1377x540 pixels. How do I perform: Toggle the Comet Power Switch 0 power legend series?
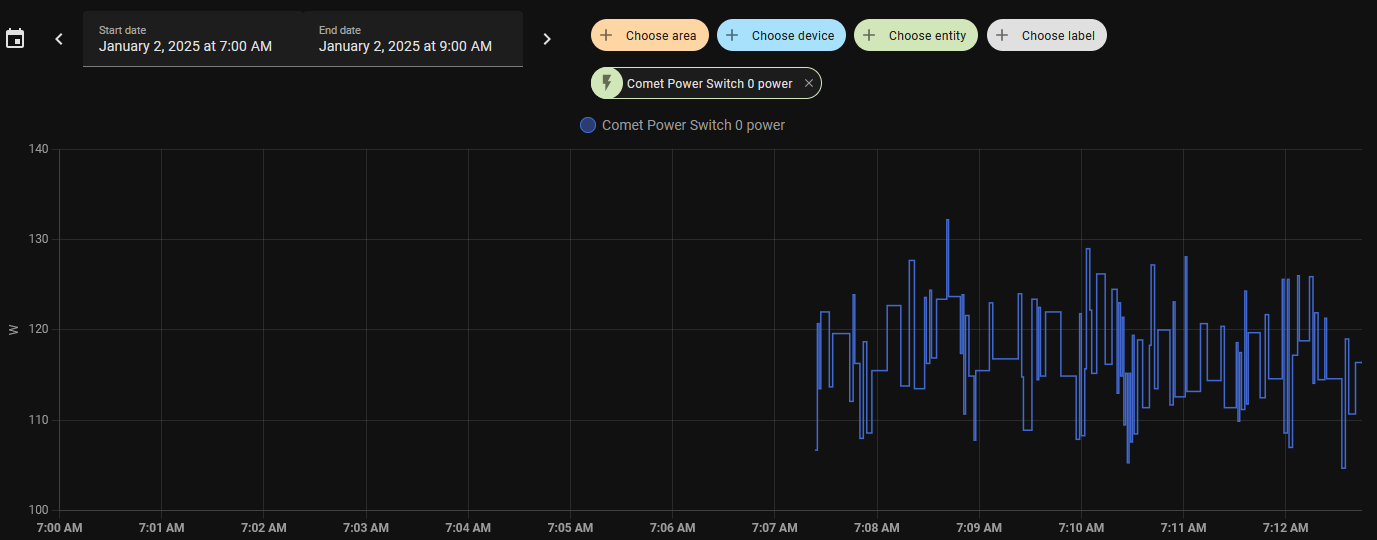[x=692, y=126]
